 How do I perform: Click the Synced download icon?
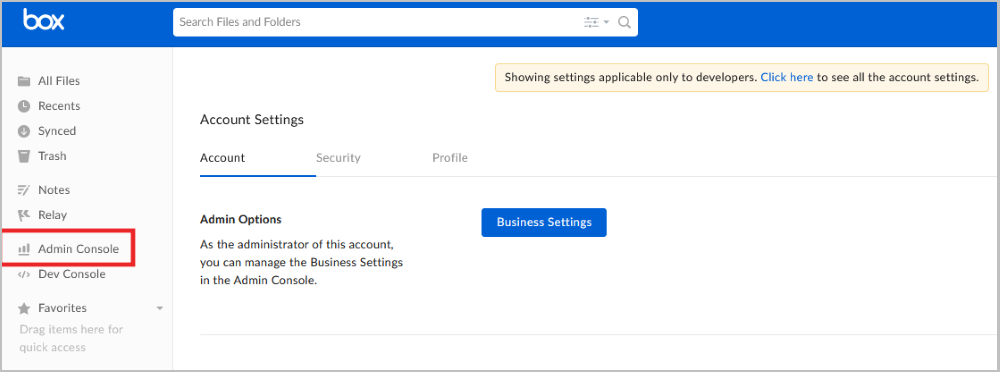[24, 131]
